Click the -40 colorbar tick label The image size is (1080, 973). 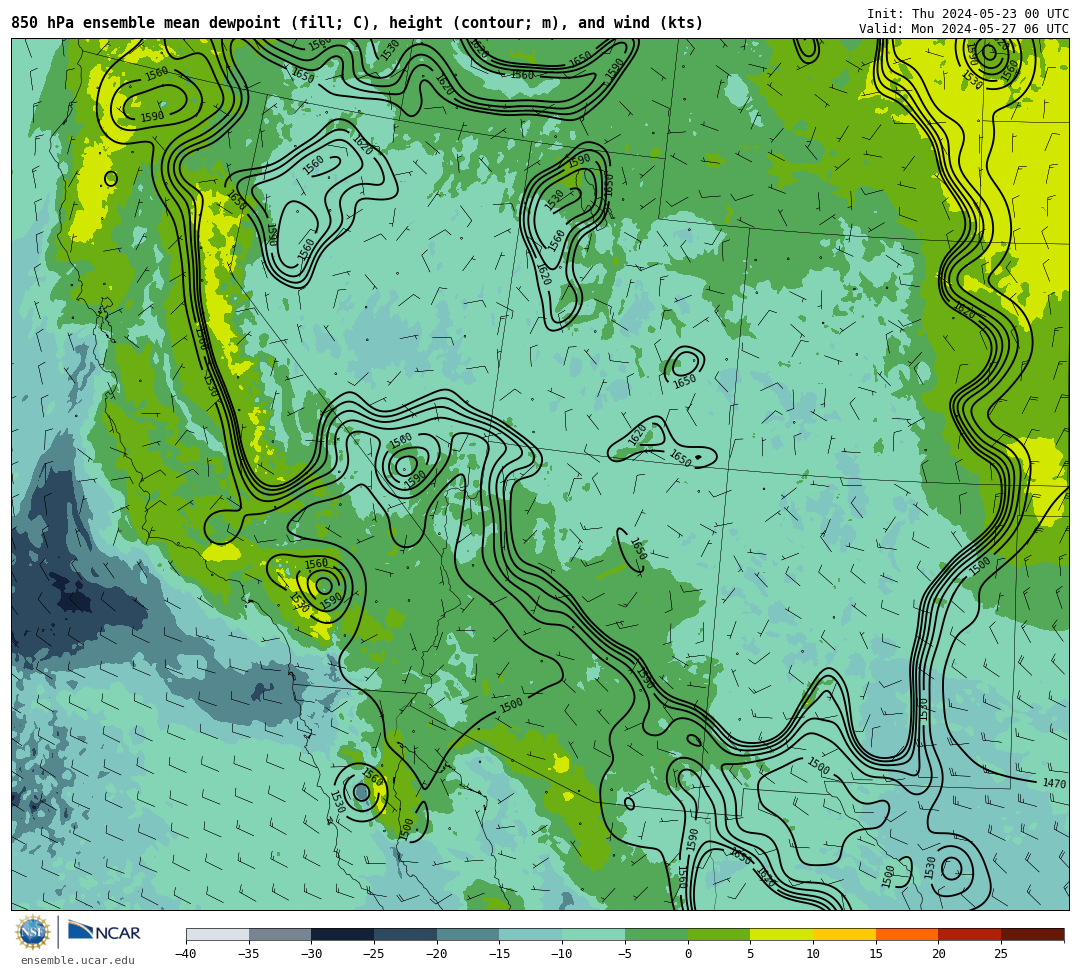(x=185, y=954)
